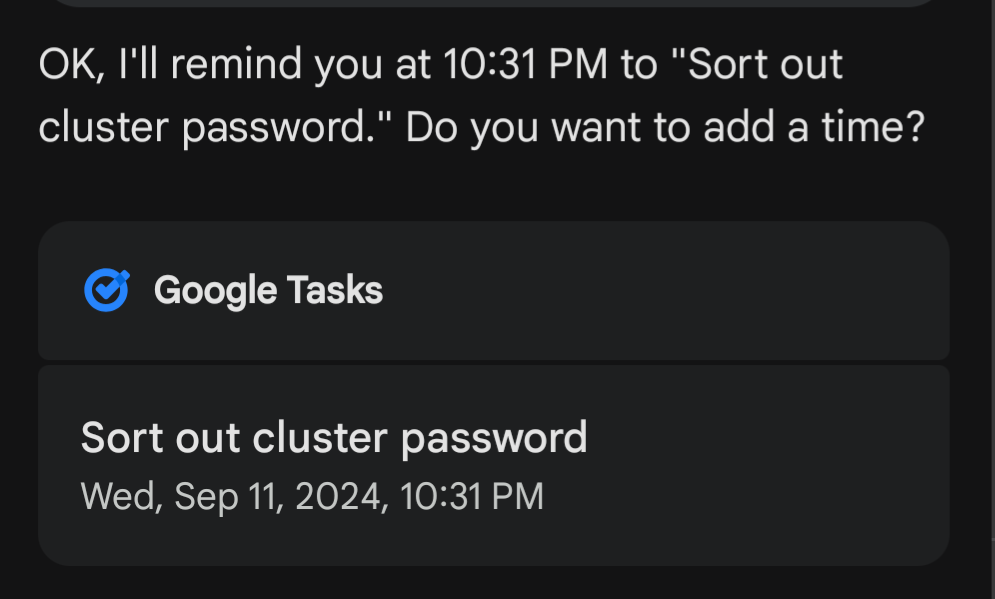Click 10:31 PM in the task card date
995x599 pixels.
[x=472, y=496]
